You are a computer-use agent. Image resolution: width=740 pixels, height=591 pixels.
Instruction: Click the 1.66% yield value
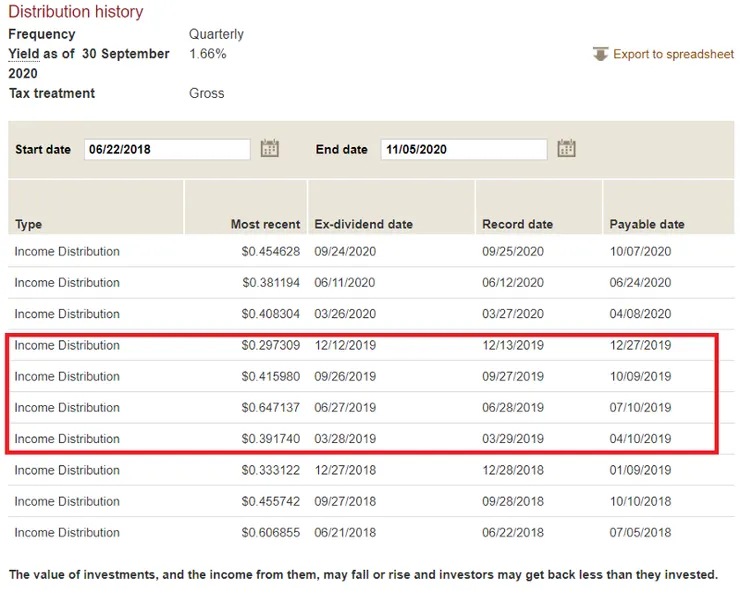(208, 54)
